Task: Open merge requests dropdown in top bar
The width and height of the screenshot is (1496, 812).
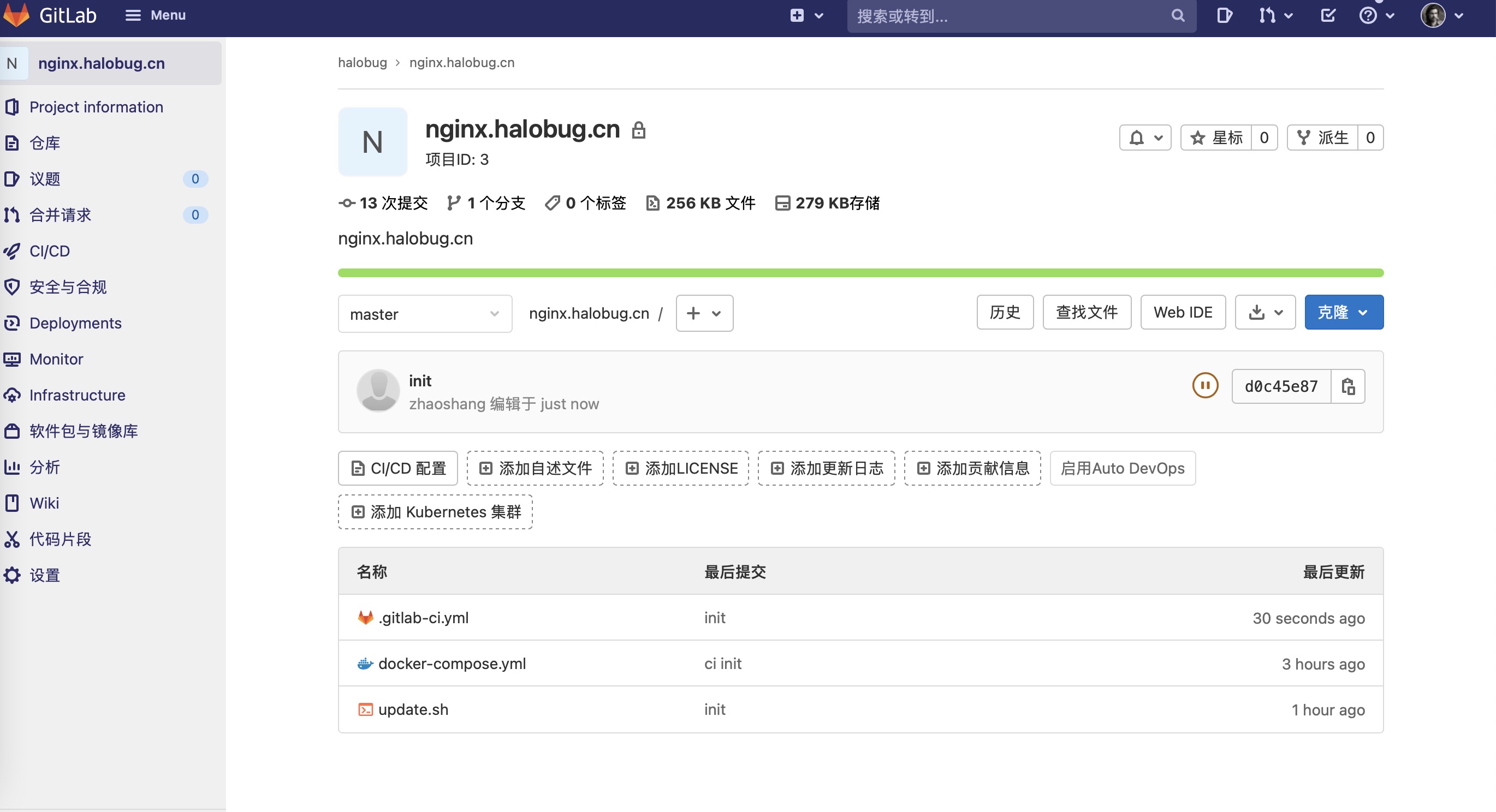Action: pyautogui.click(x=1276, y=16)
